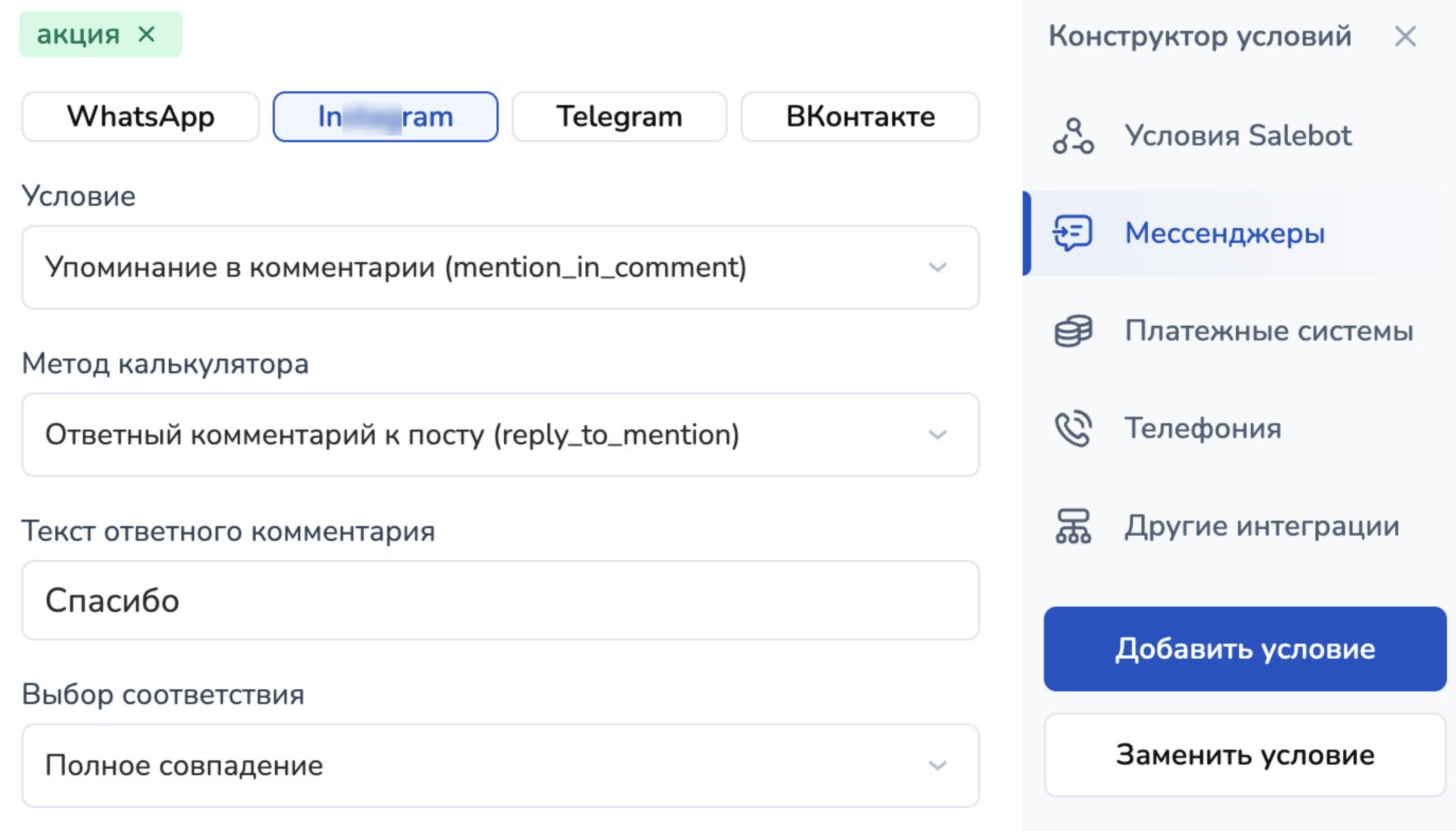Expand the Метод калькулятора dropdown

[500, 434]
